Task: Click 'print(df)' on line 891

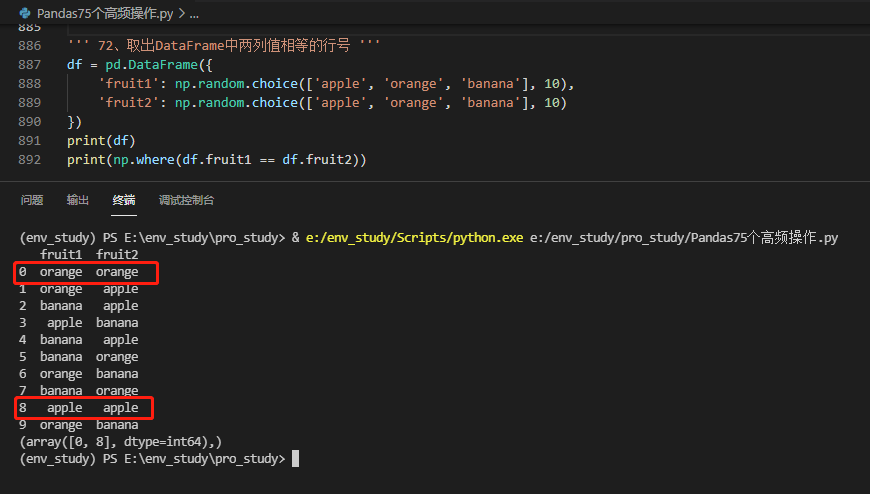Action: pyautogui.click(x=101, y=140)
